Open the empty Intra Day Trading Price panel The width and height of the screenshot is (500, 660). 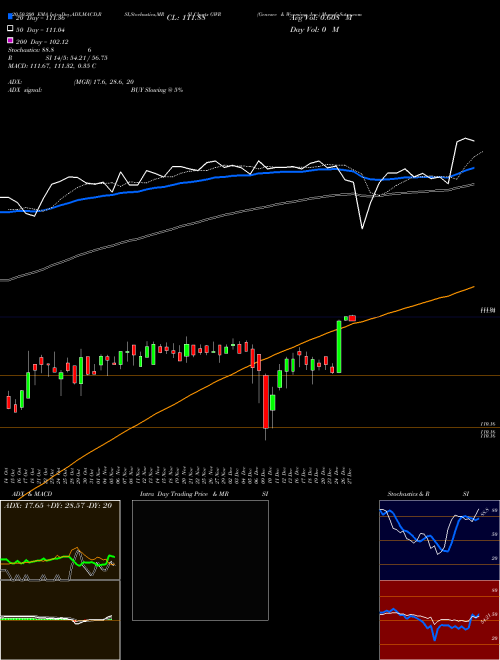click(x=200, y=560)
